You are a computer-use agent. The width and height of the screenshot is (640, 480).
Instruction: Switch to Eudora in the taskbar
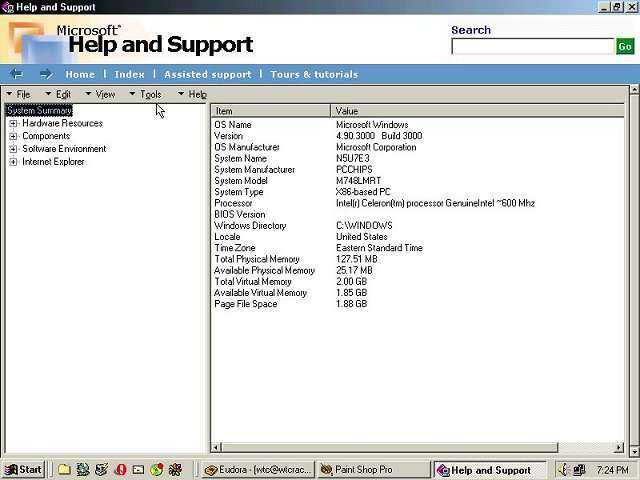[x=258, y=469]
